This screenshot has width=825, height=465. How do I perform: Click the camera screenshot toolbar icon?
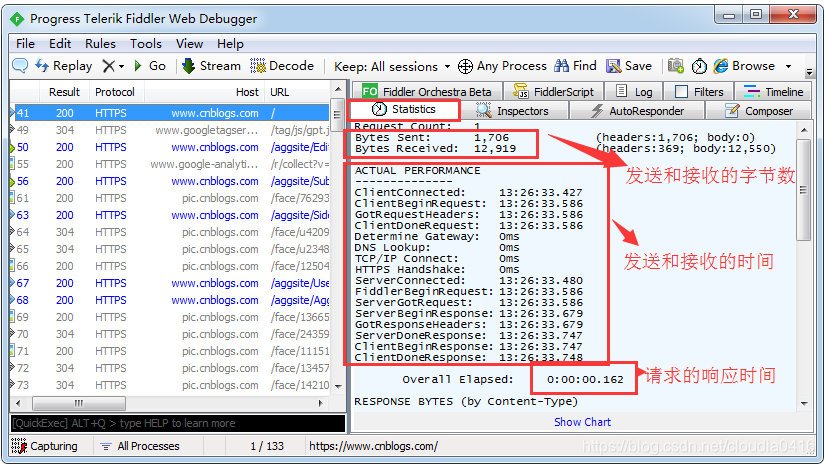point(676,66)
